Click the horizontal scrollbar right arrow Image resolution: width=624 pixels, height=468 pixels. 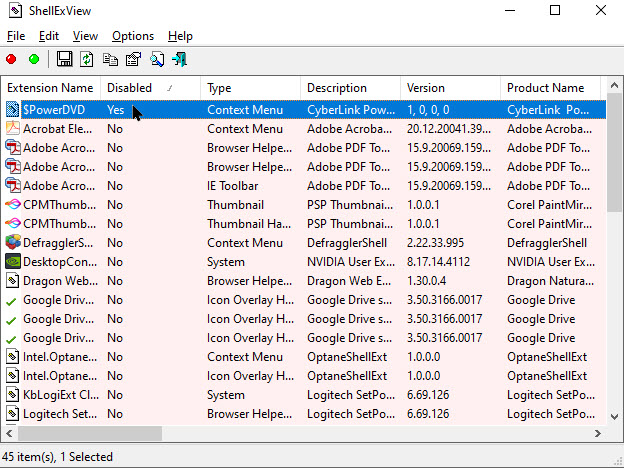pyautogui.click(x=597, y=433)
